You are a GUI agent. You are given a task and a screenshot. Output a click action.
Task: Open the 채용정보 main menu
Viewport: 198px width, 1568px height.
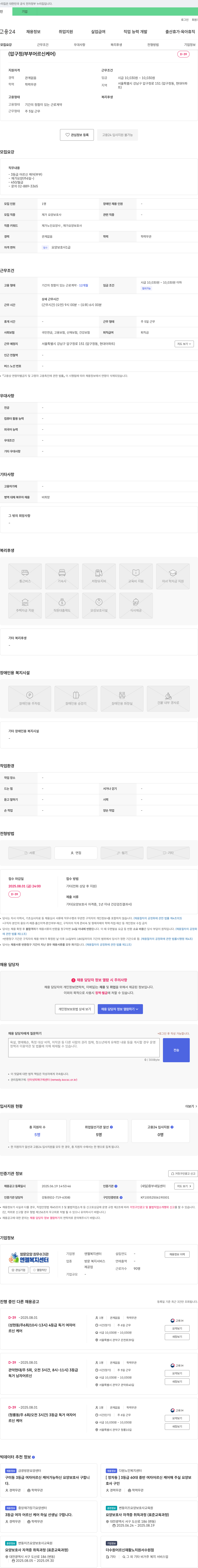pyautogui.click(x=33, y=32)
